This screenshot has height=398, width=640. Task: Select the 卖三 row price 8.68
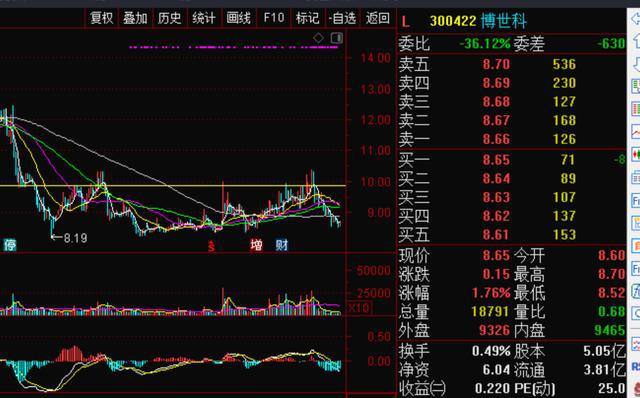(x=496, y=102)
